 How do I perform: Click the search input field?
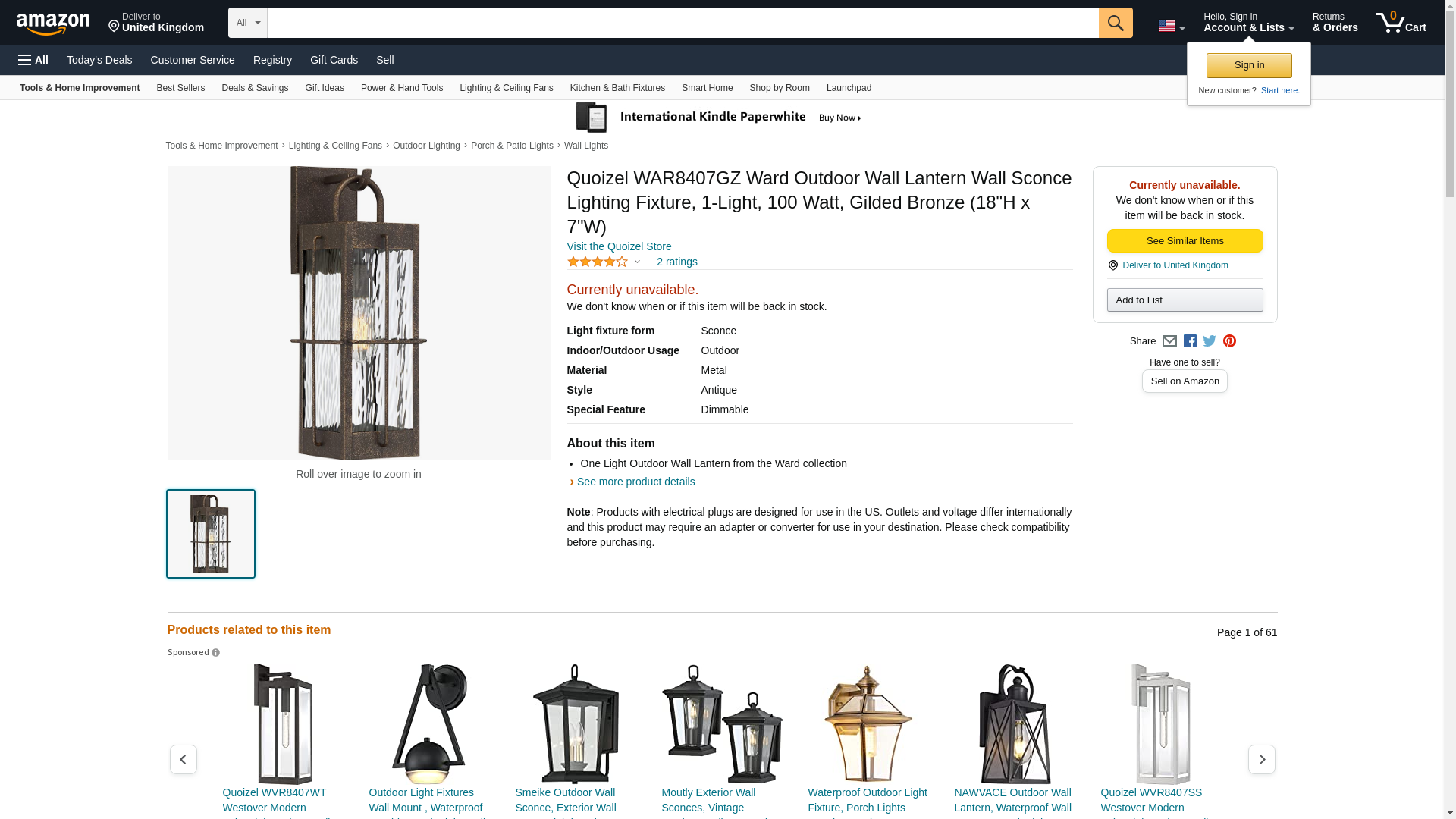(x=682, y=23)
